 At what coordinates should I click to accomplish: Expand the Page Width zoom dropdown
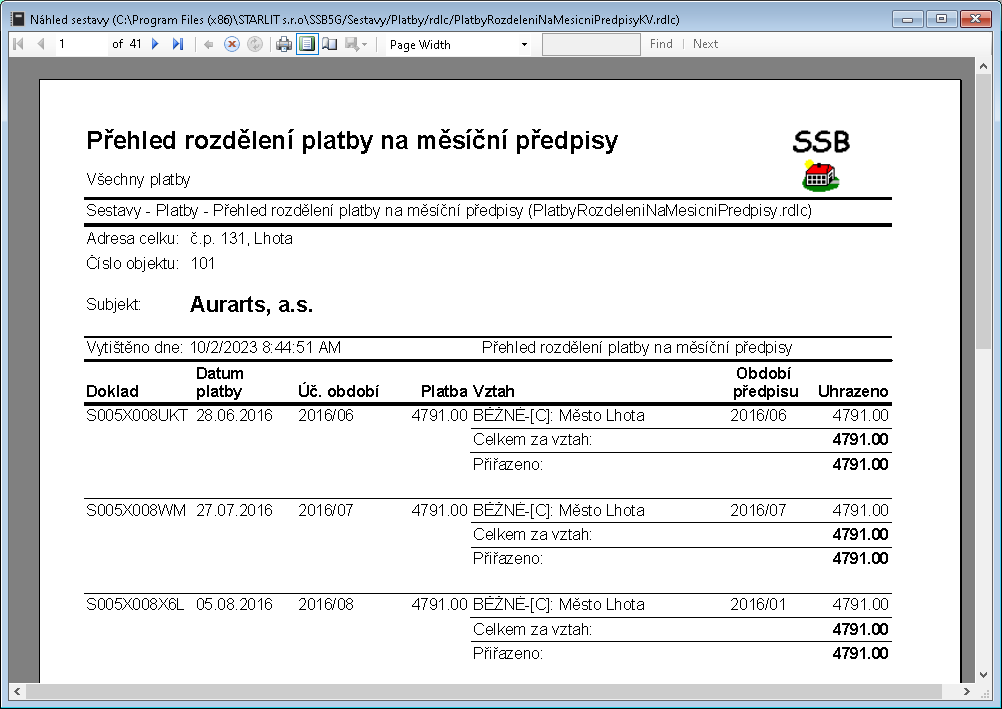click(x=524, y=45)
